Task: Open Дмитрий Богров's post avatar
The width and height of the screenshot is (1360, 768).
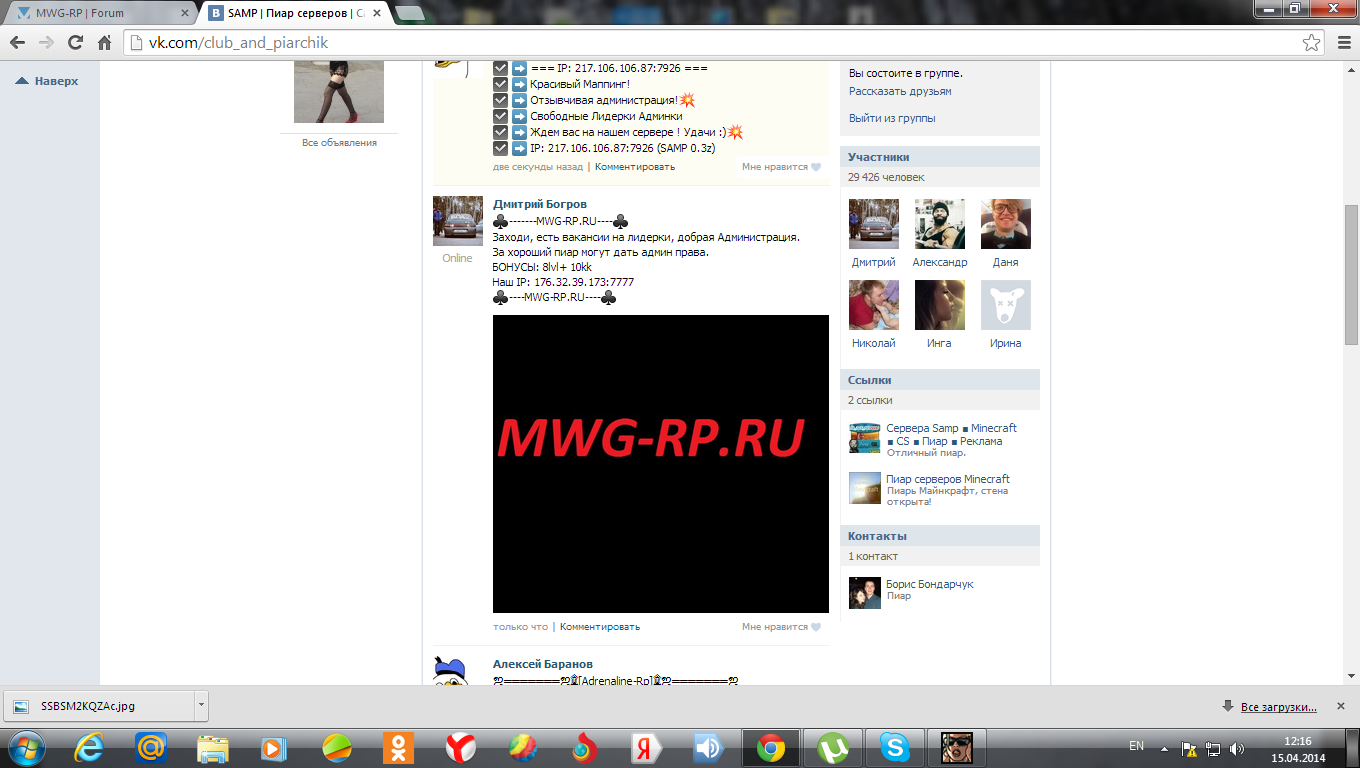Action: coord(458,221)
